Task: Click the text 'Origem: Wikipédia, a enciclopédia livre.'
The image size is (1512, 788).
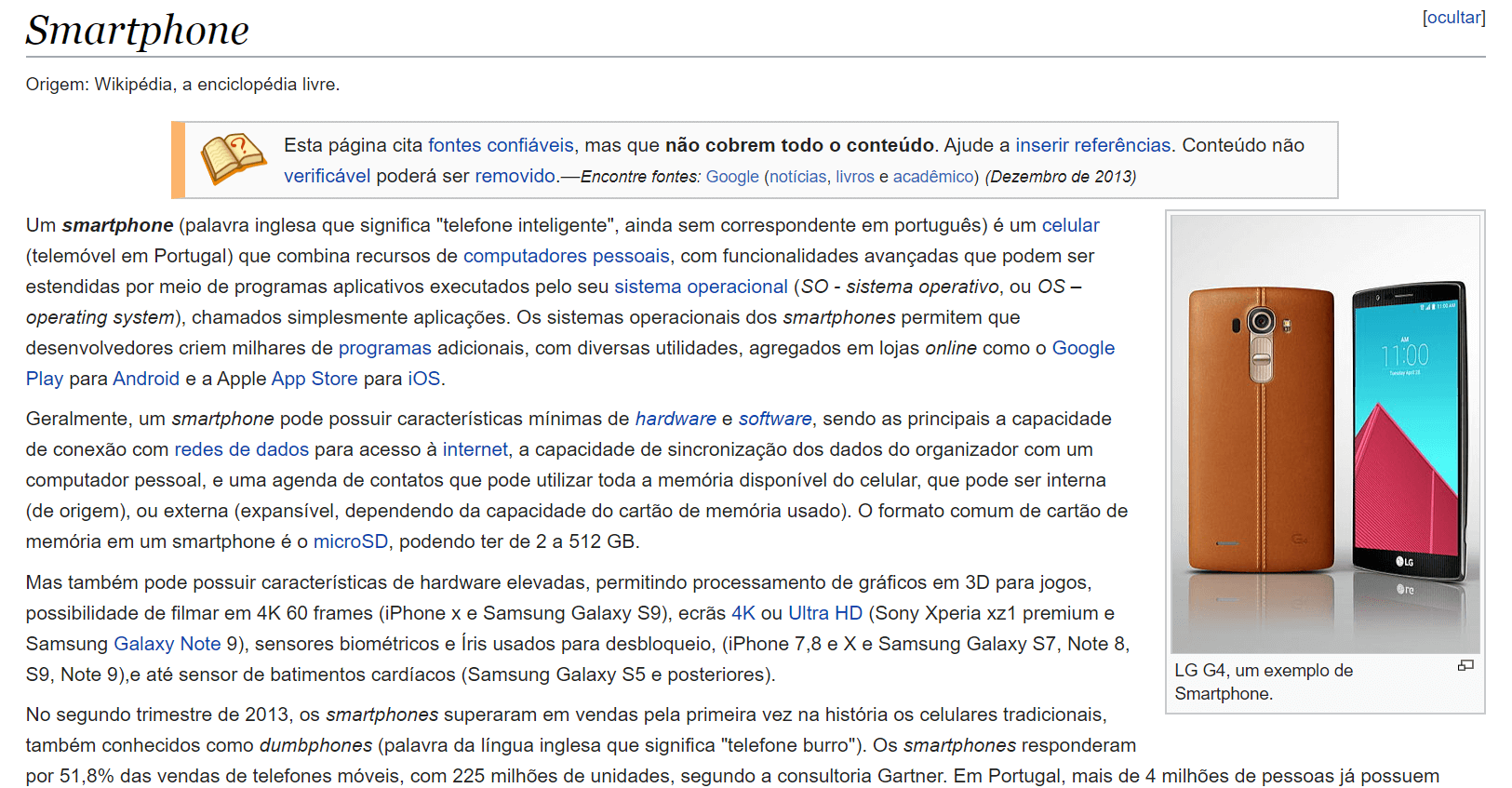Action: point(183,85)
